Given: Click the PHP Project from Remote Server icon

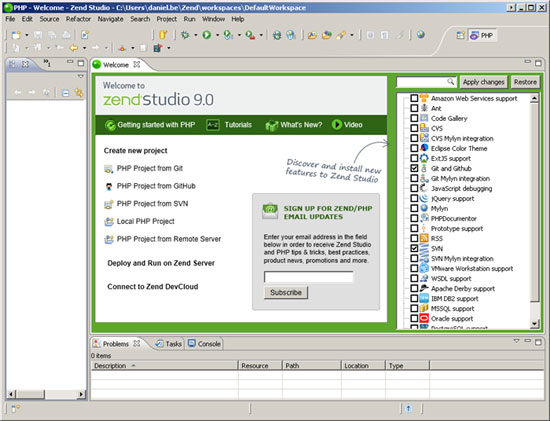Looking at the screenshot, I should [x=109, y=239].
